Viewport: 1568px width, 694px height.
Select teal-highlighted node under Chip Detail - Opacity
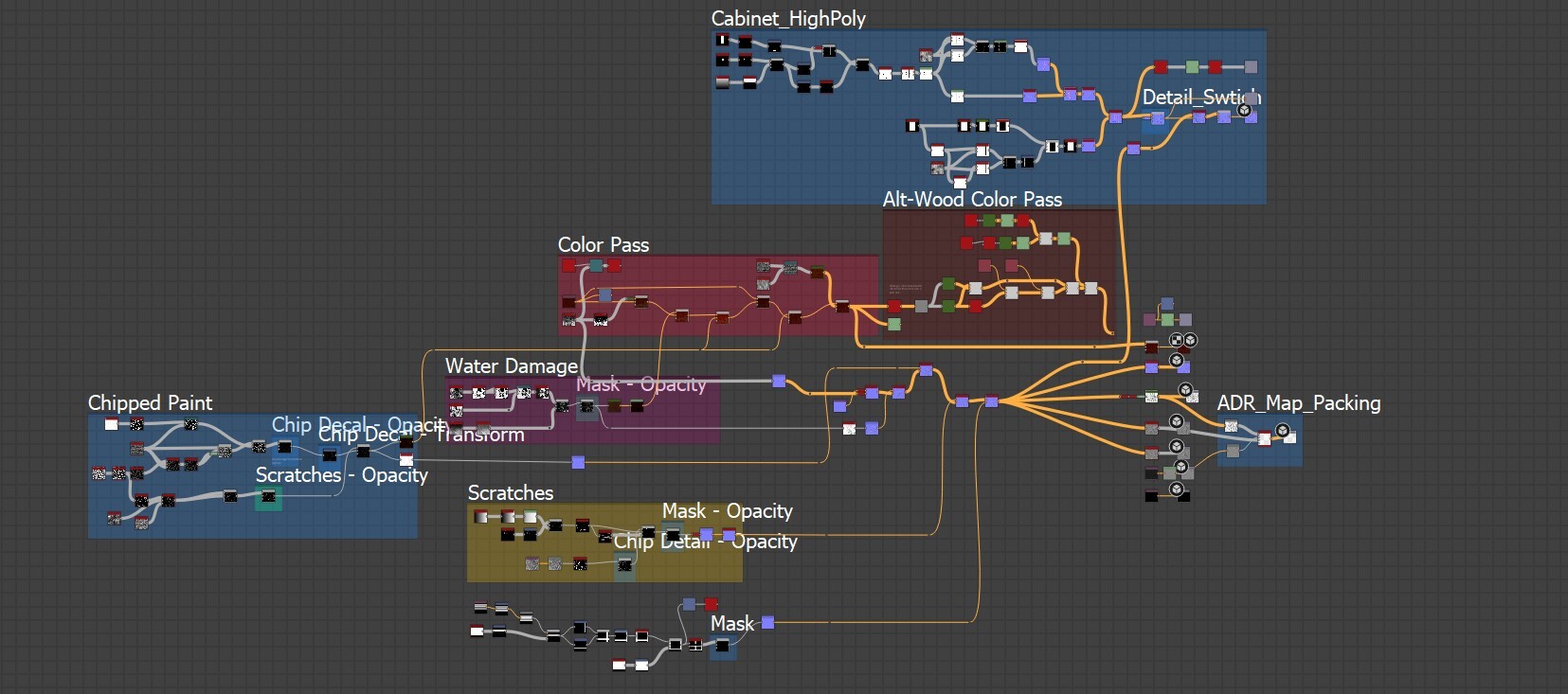click(x=624, y=565)
